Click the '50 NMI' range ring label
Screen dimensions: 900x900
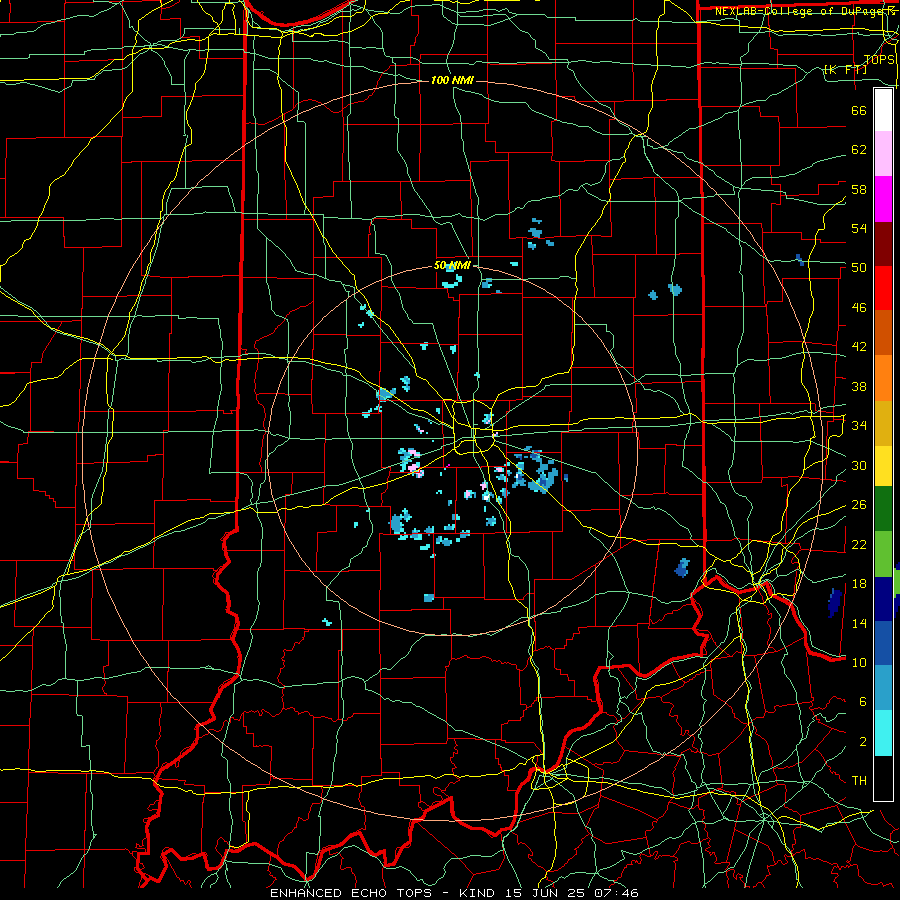click(x=452, y=265)
